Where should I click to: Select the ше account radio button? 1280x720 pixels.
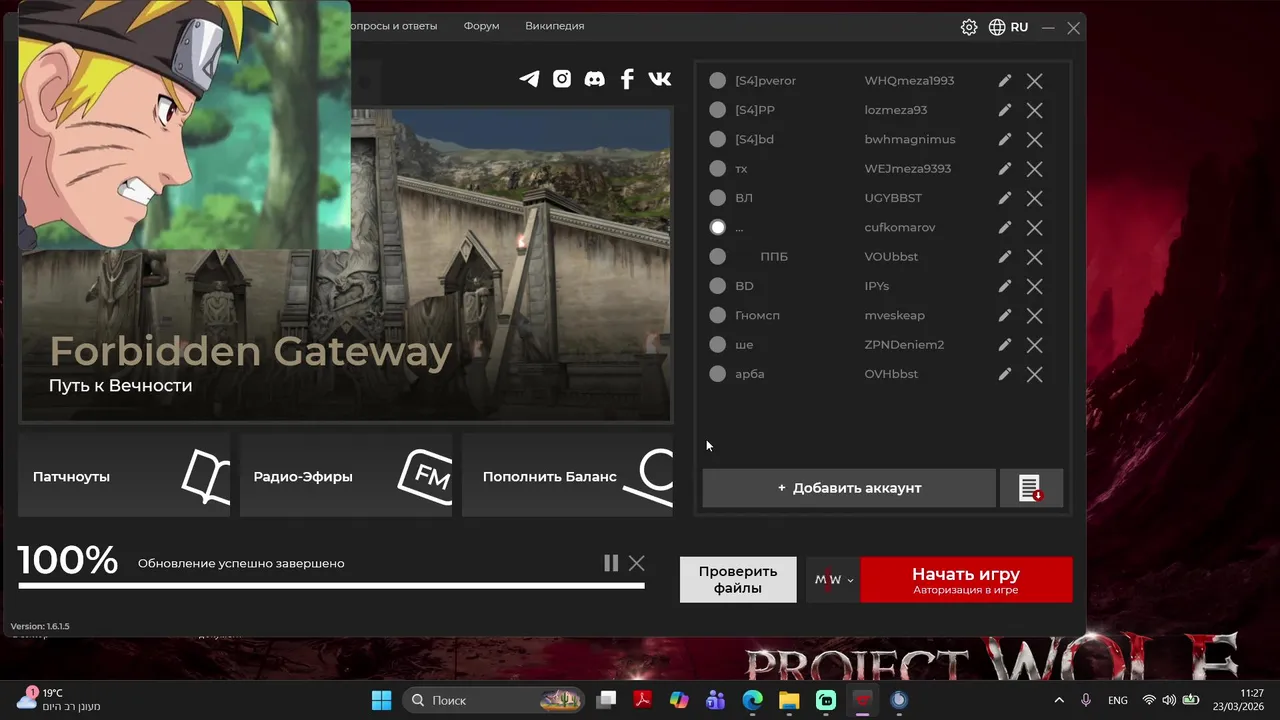point(717,345)
